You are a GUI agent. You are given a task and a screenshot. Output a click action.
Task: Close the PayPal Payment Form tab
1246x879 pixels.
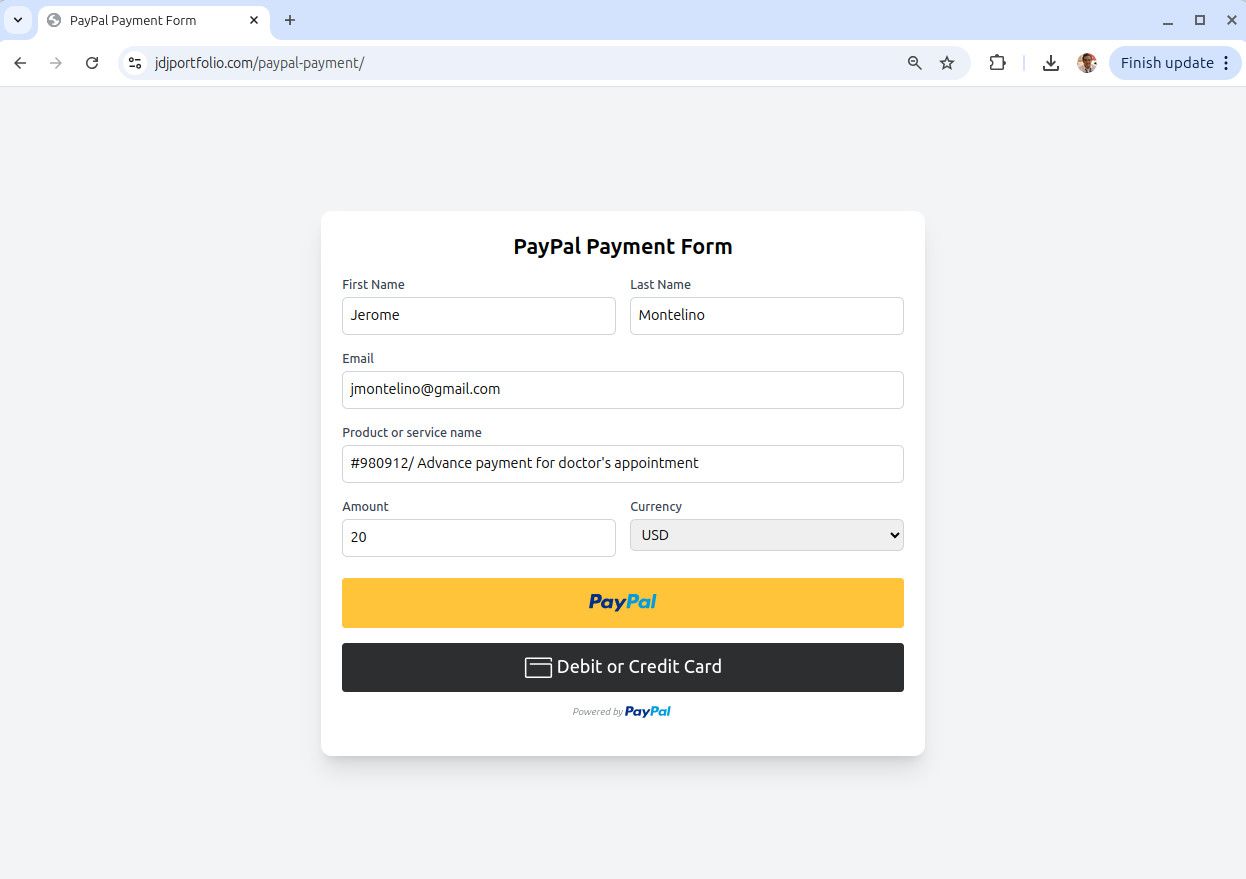254,20
